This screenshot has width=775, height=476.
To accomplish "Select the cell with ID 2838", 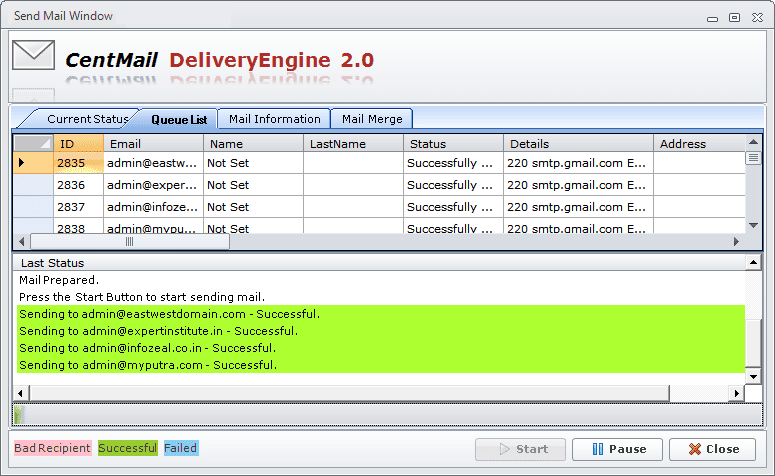I will 79,226.
